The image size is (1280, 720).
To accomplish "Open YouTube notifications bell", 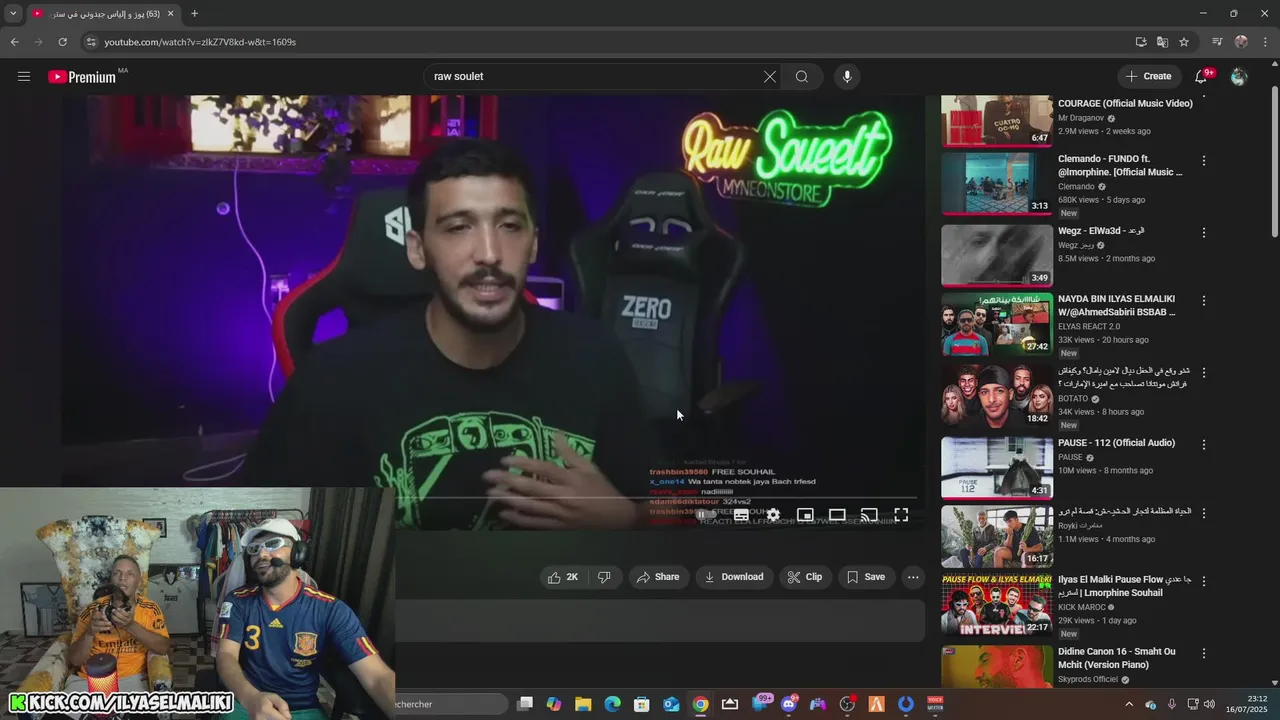I will (1202, 76).
